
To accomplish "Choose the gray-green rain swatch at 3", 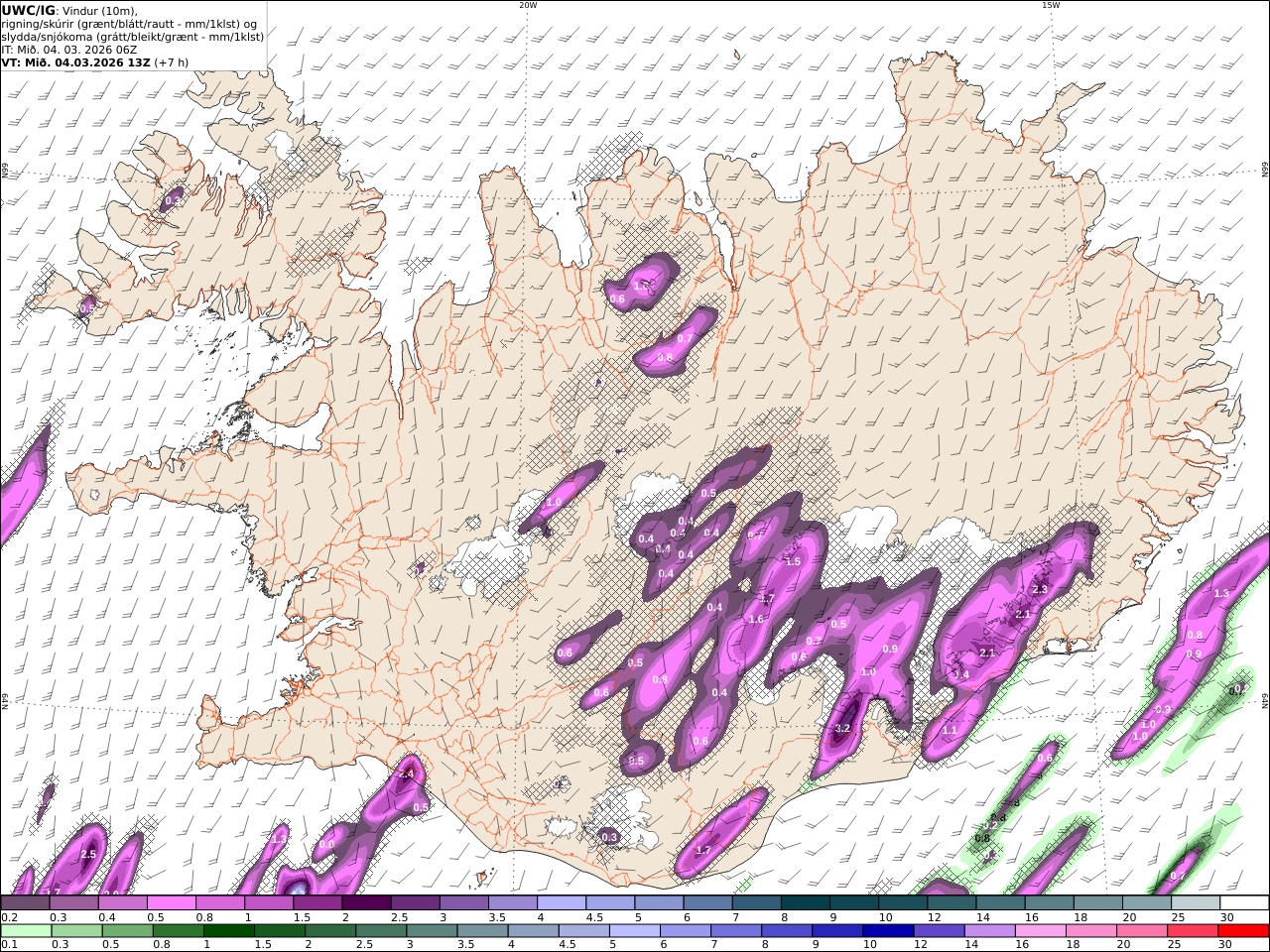I will 431,930.
